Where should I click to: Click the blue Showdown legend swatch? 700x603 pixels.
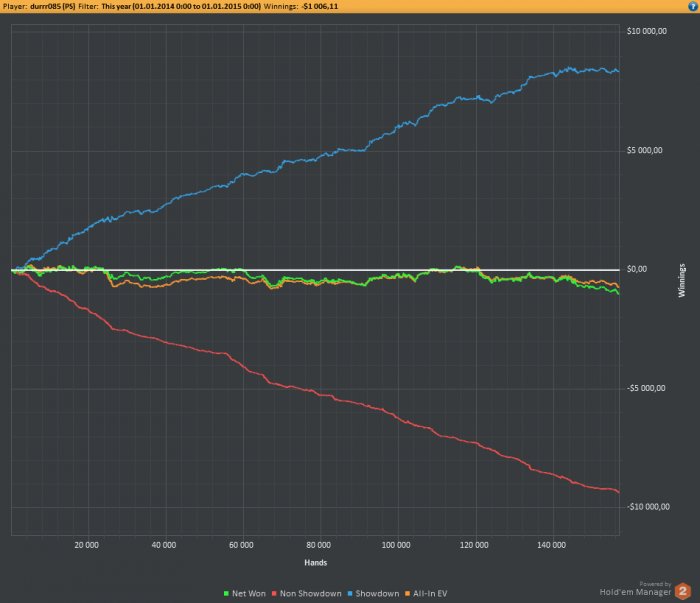[x=350, y=594]
